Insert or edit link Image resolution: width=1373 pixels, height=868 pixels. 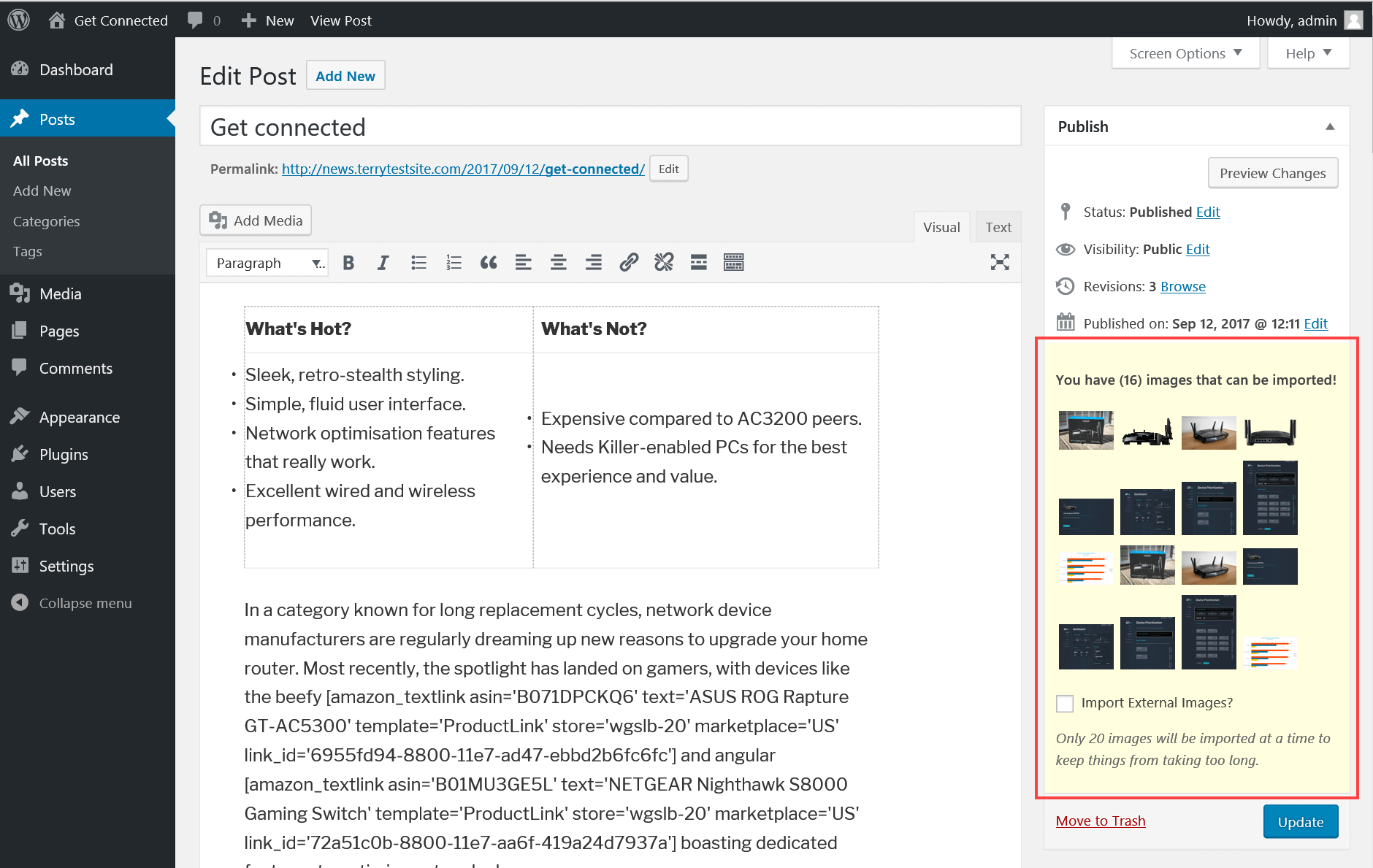tap(629, 263)
